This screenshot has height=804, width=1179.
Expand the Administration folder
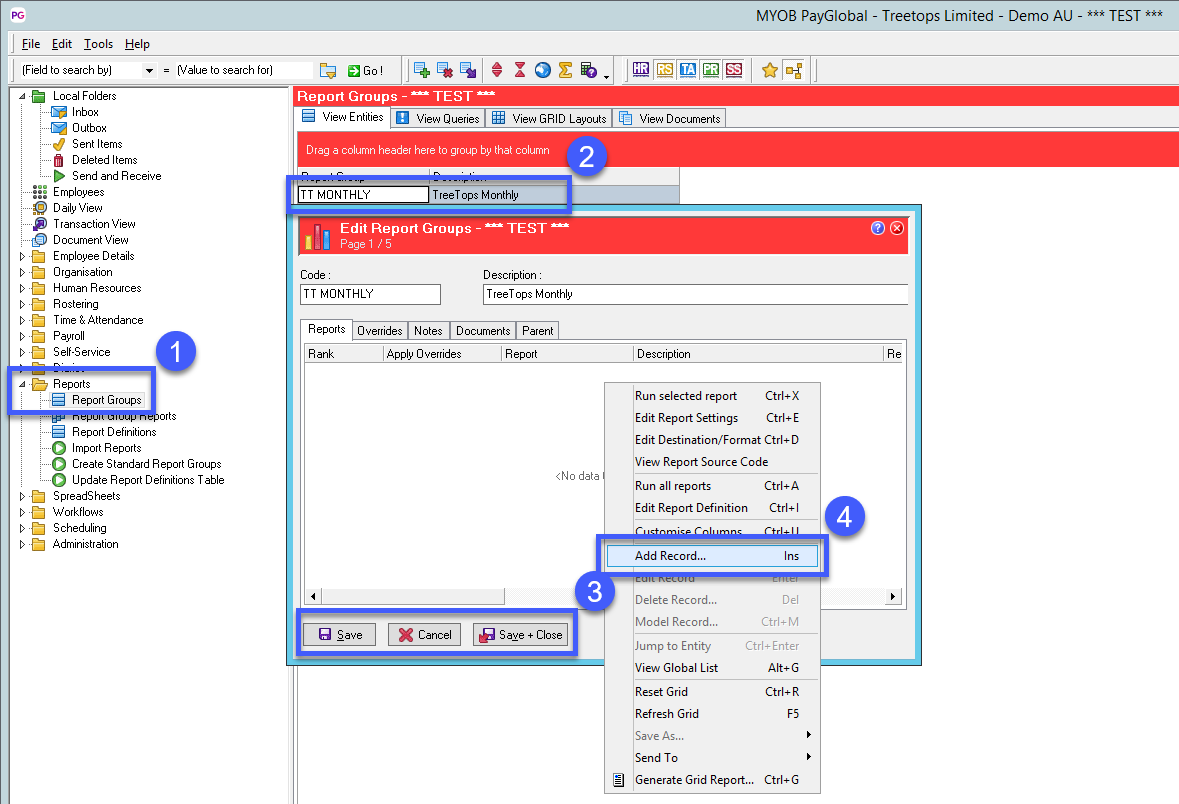(23, 544)
